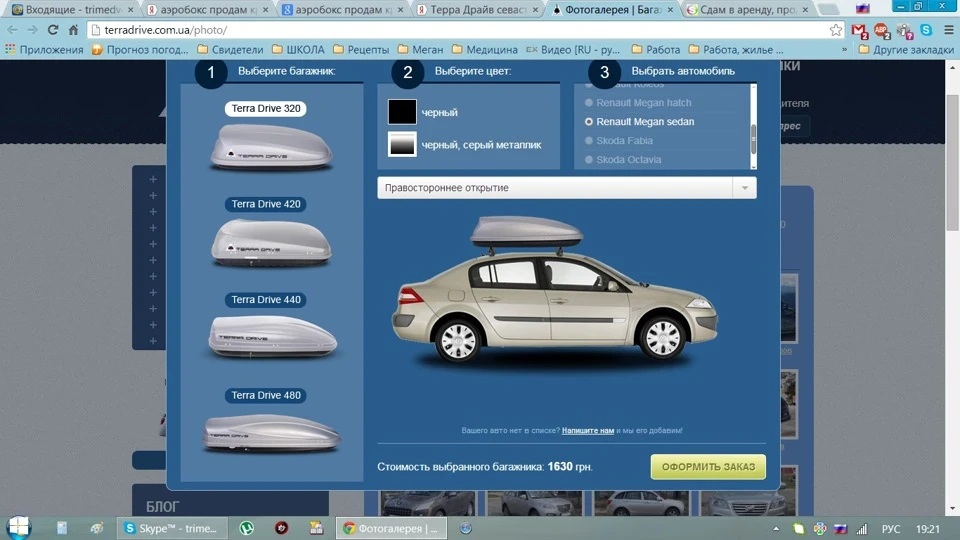Close the Сдам в аренду tab
Image resolution: width=960 pixels, height=540 pixels.
pyautogui.click(x=805, y=10)
